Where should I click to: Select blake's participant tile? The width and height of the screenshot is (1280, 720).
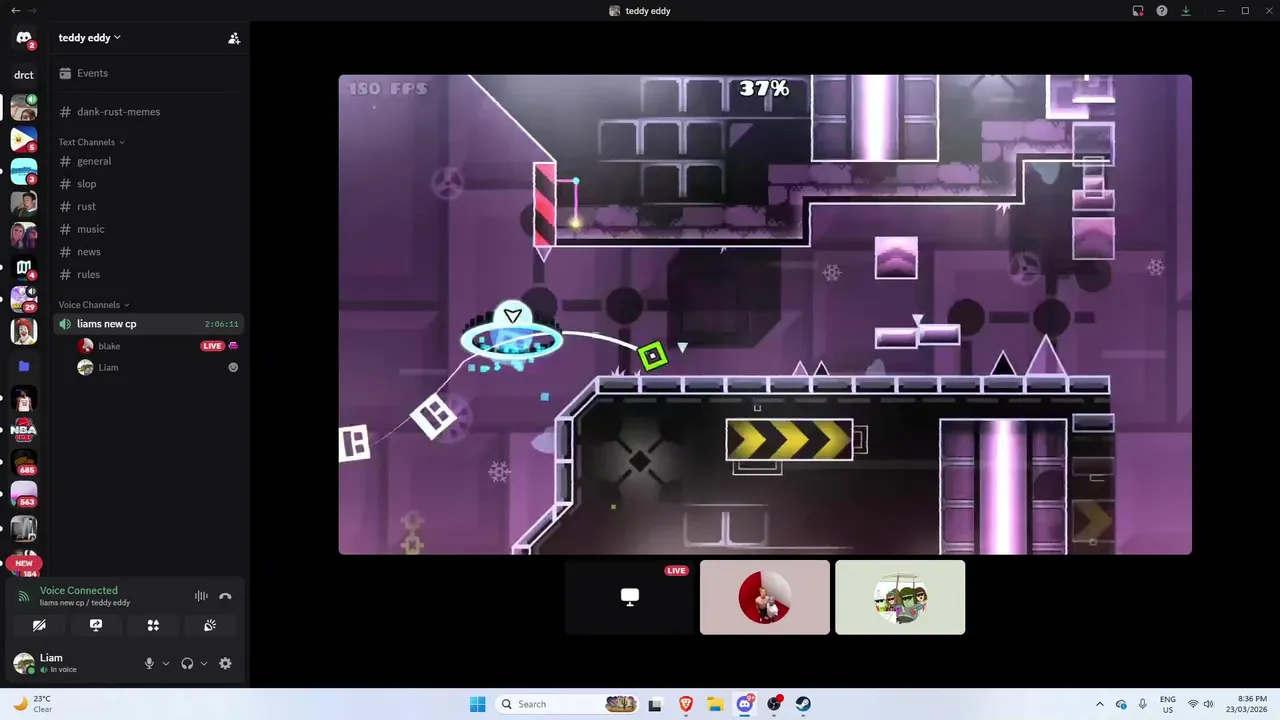[x=765, y=597]
